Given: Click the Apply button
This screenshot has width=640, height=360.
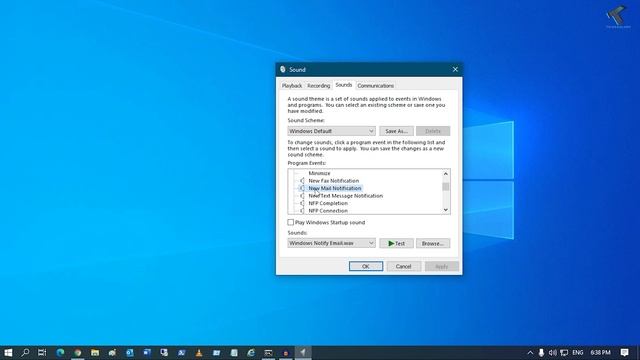Looking at the screenshot, I should (x=442, y=266).
